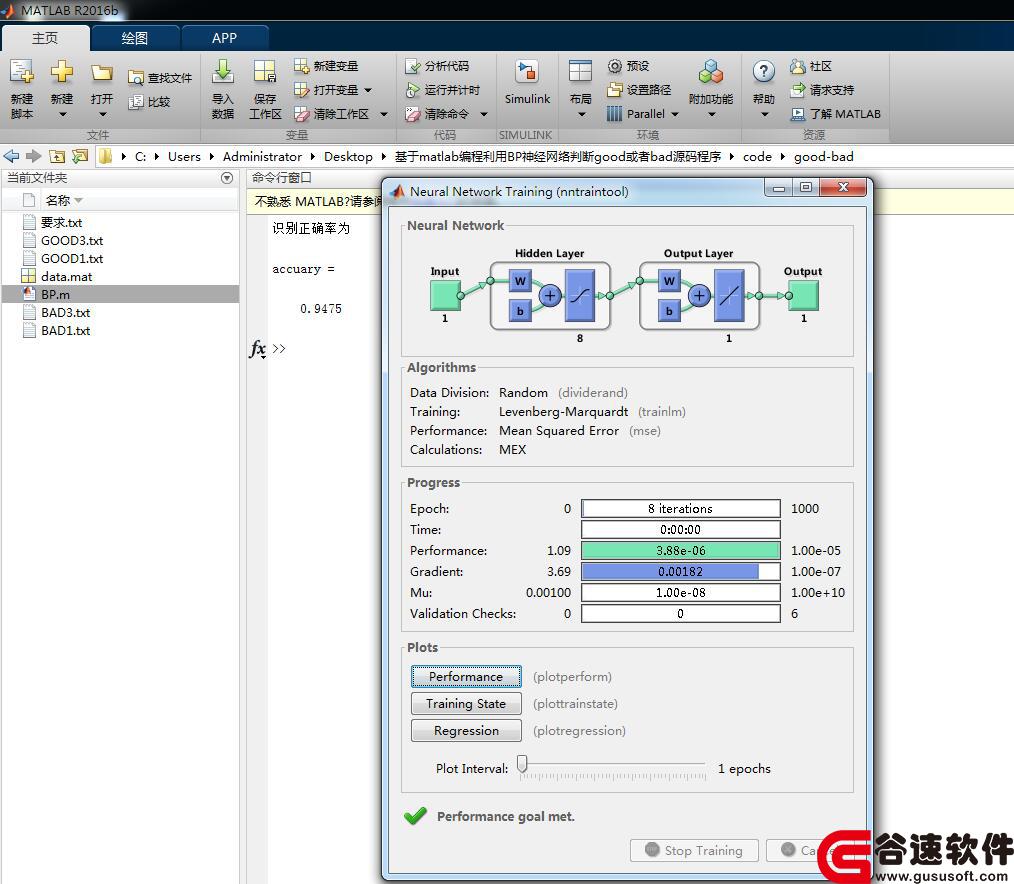
Task: Click the Help (帮助) question icon
Action: click(764, 72)
